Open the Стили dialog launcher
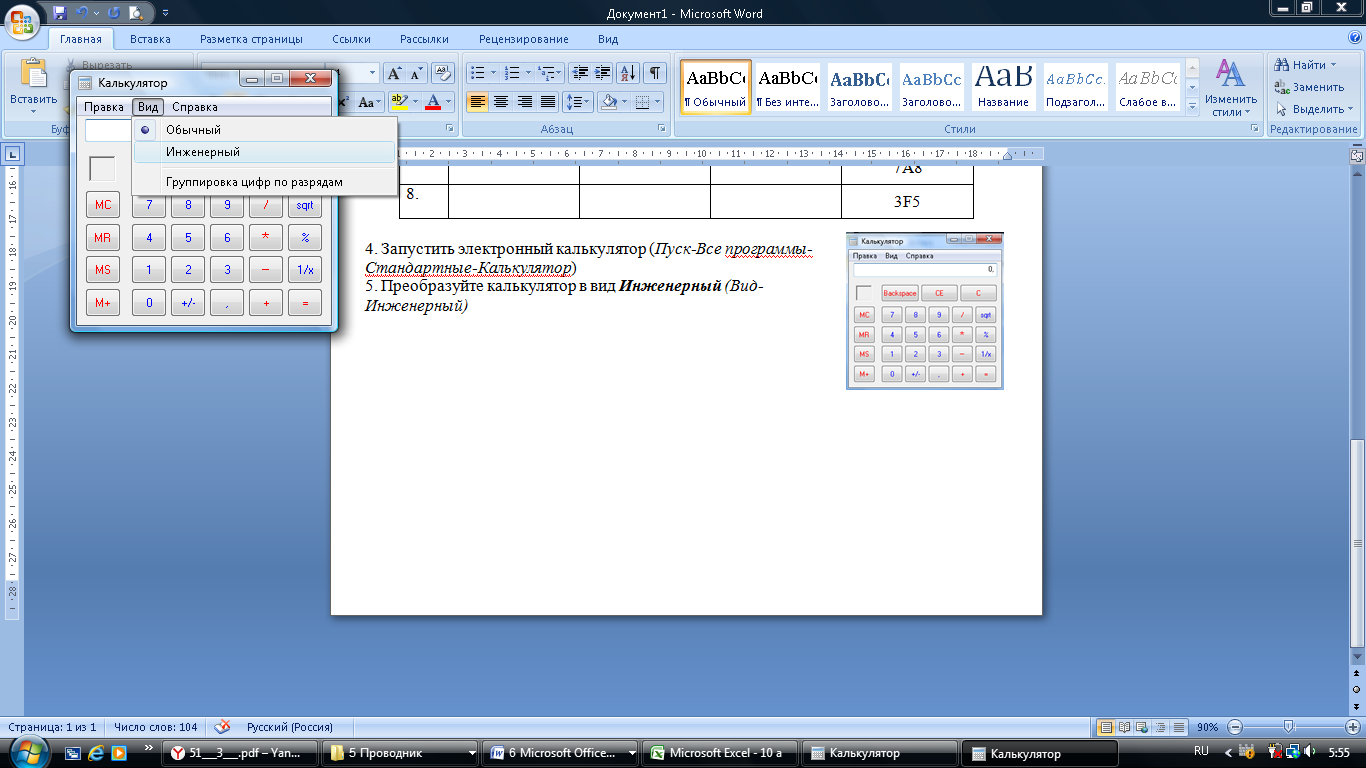This screenshot has height=768, width=1366. coord(1254,129)
